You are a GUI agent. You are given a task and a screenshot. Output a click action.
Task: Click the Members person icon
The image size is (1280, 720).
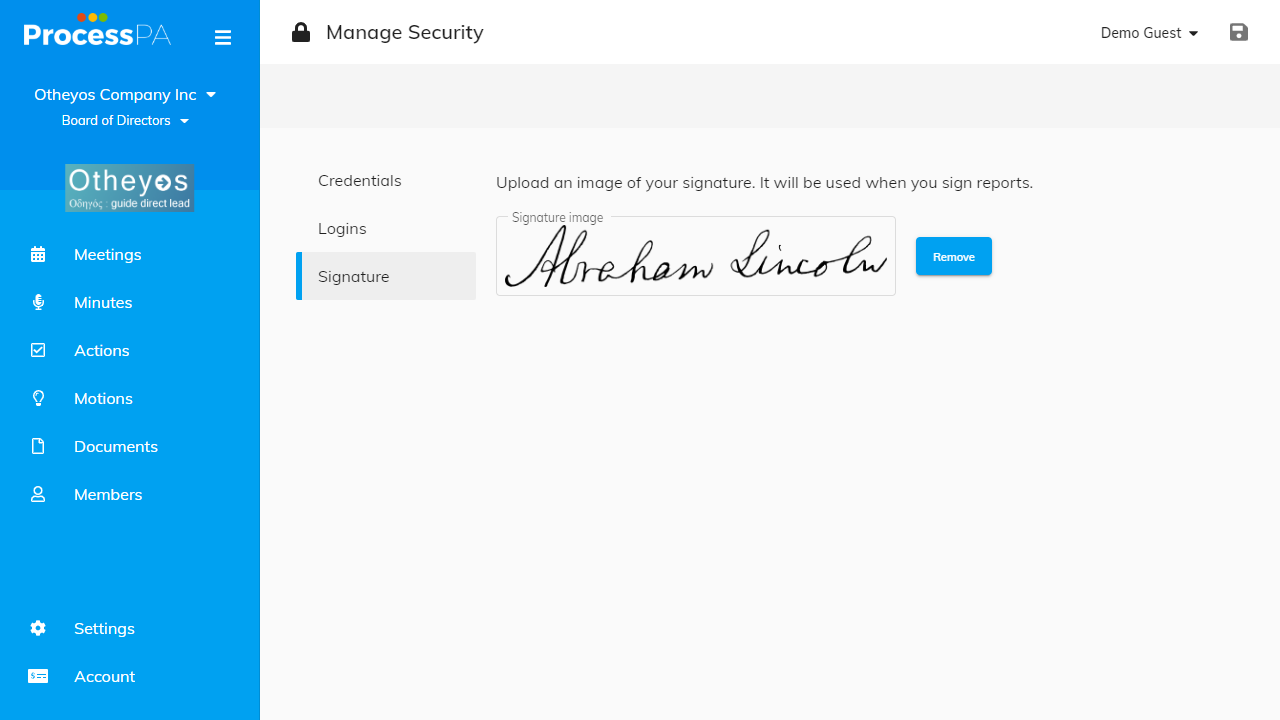point(38,494)
